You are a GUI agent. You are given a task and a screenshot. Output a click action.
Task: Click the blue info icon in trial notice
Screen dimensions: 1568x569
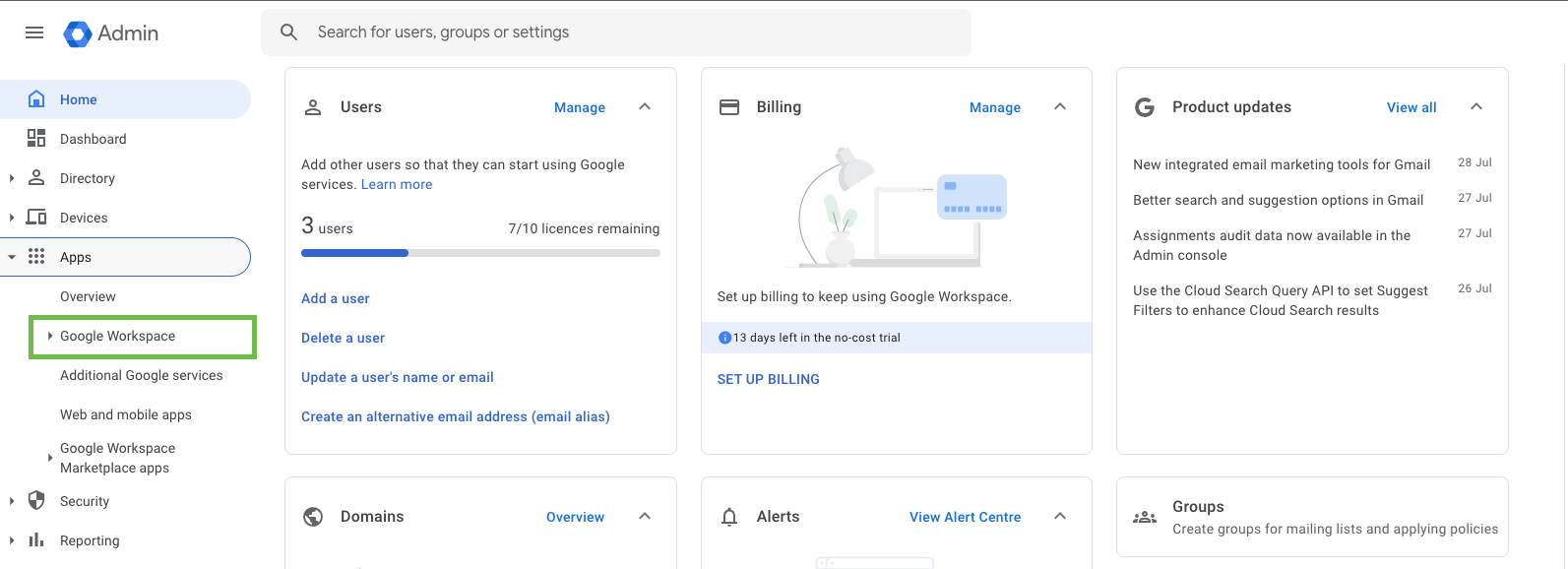[x=725, y=338]
